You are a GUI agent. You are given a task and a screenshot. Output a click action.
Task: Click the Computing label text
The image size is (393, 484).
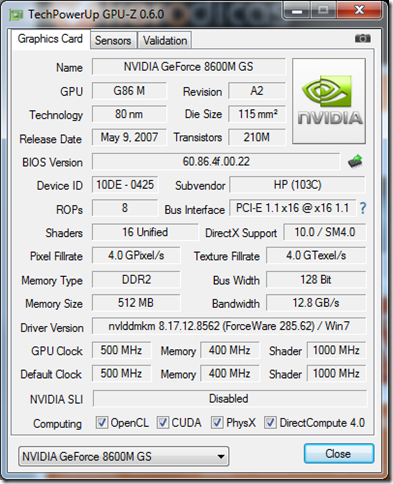coord(57,424)
